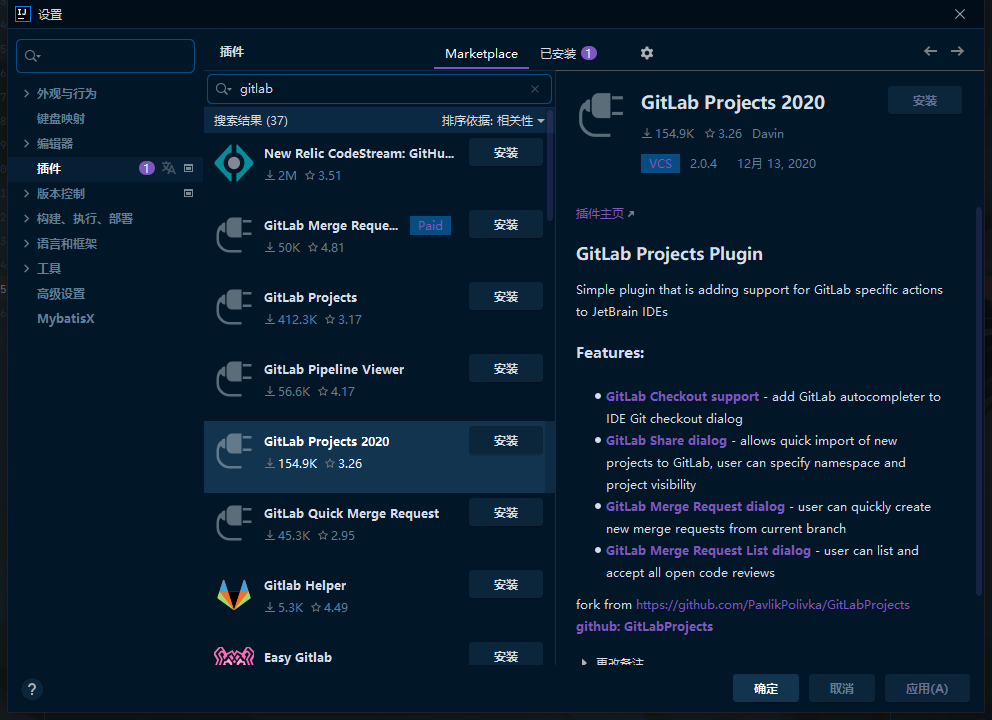992x720 pixels.
Task: Click the GitLab Pipeline Viewer title
Action: pyautogui.click(x=333, y=369)
